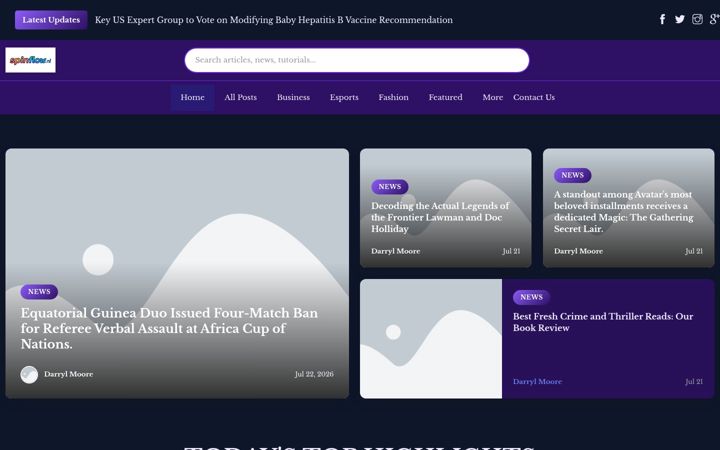Open the Avatar Magic Secret Lair article
Viewport: 720px width, 450px height.
(x=624, y=212)
